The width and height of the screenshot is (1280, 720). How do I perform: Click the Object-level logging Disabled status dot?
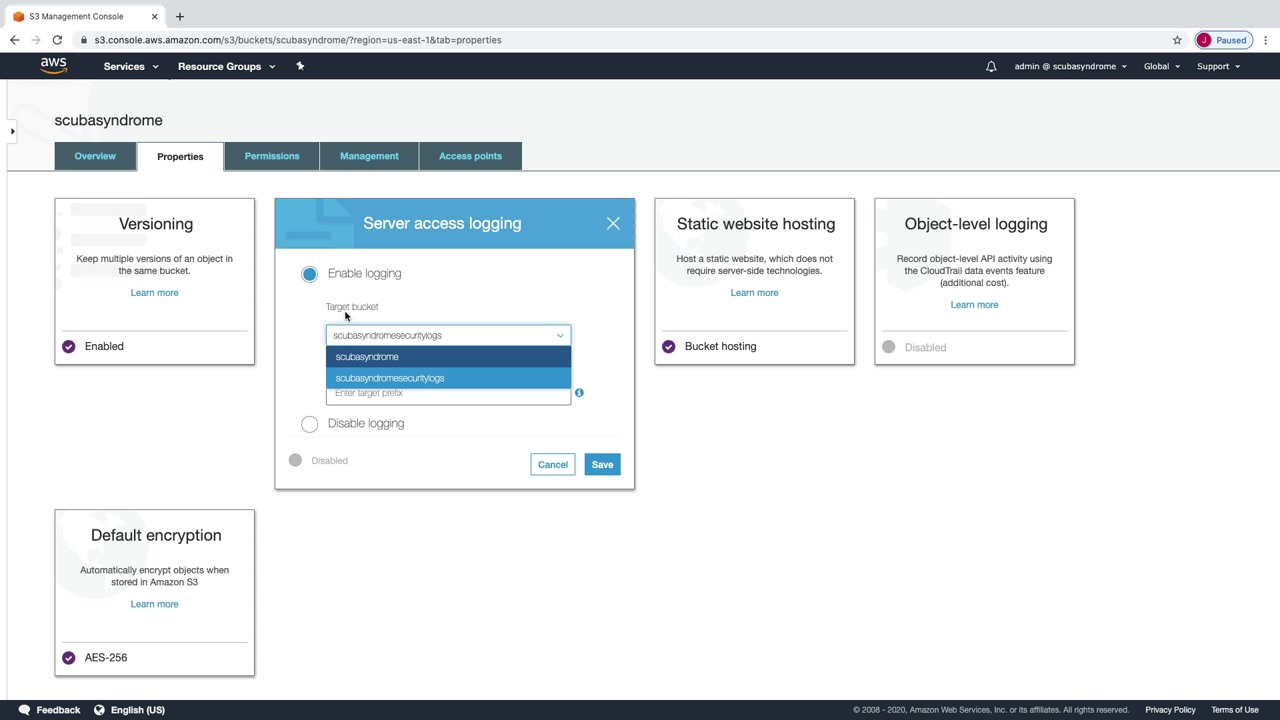(x=889, y=347)
